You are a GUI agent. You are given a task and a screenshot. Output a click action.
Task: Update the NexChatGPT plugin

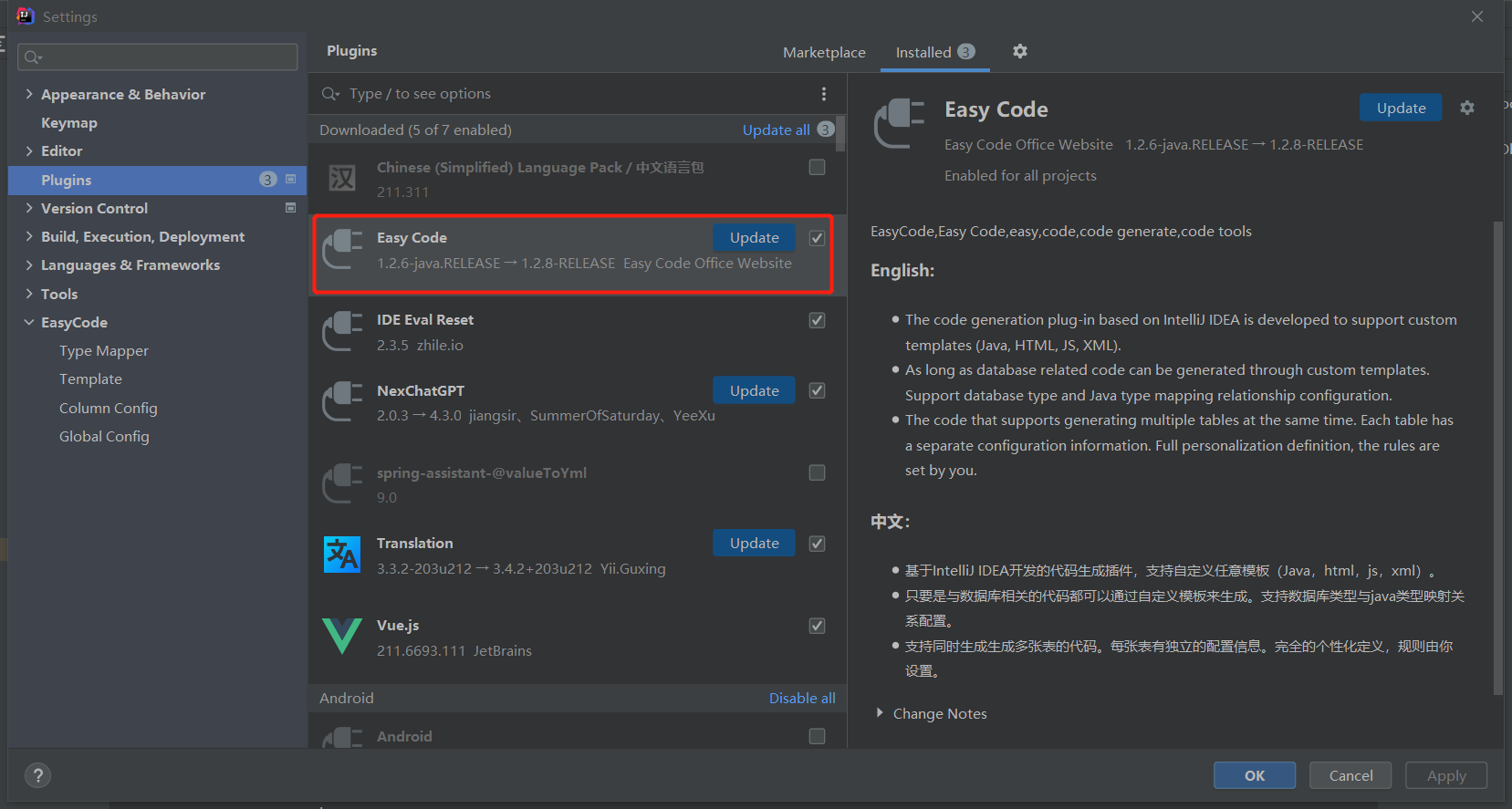click(754, 390)
